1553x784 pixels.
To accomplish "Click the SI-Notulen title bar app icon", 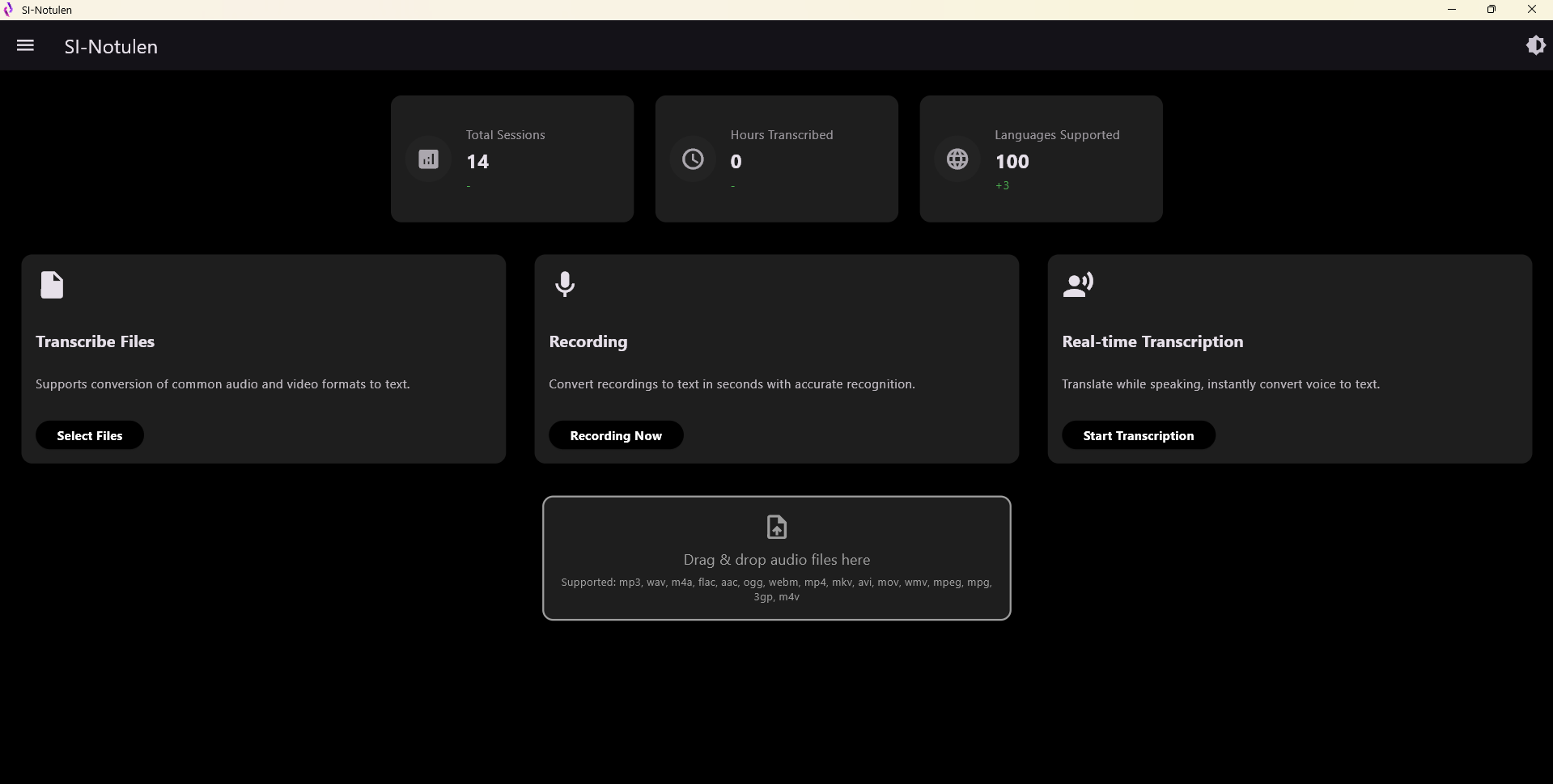I will tap(9, 10).
